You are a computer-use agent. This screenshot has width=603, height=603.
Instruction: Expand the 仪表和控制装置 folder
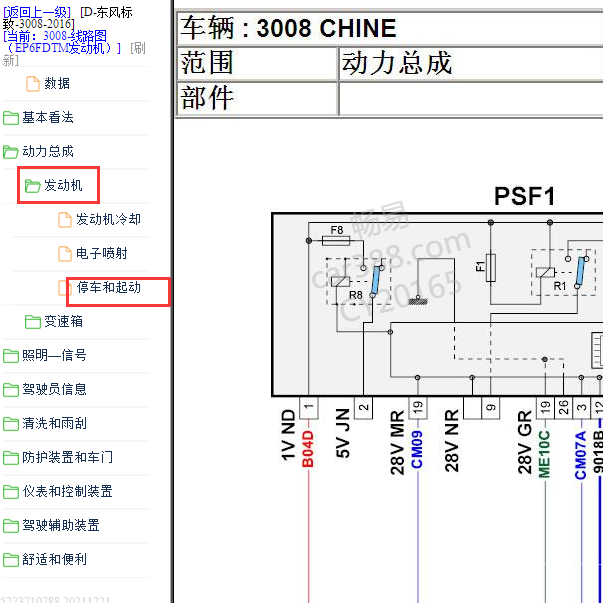pyautogui.click(x=67, y=491)
